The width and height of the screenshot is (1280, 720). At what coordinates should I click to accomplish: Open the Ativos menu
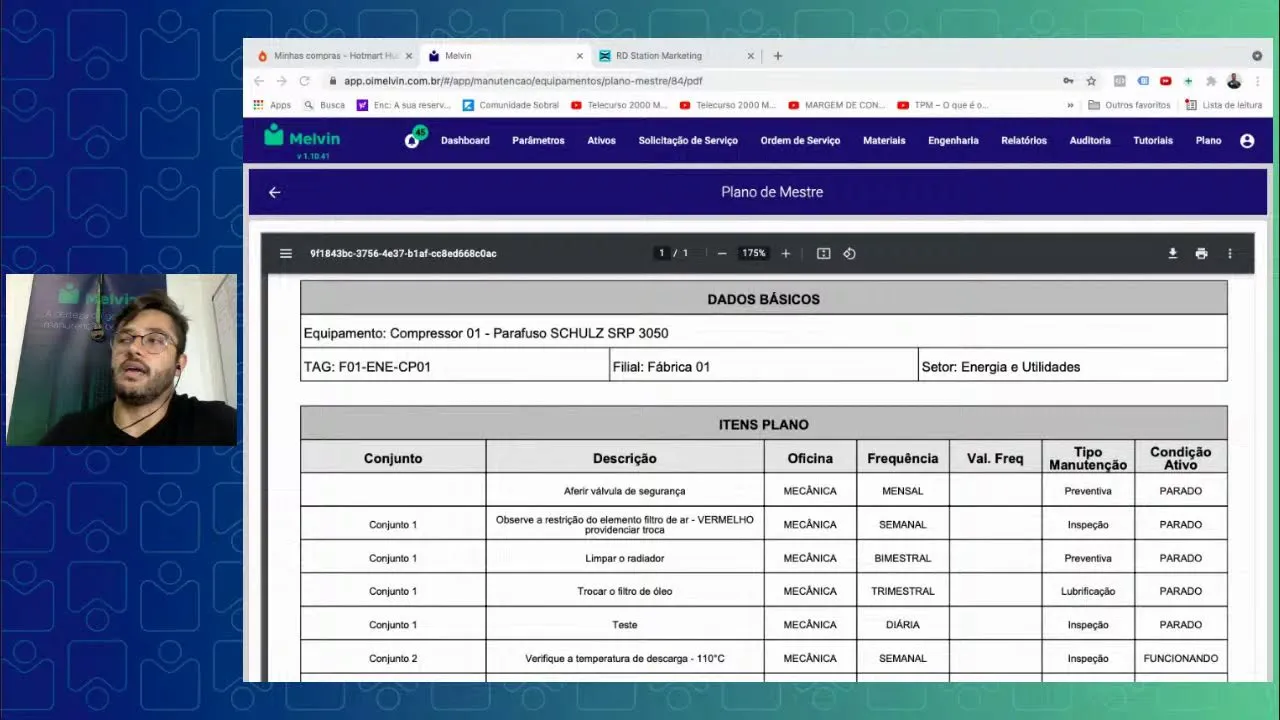pos(601,141)
